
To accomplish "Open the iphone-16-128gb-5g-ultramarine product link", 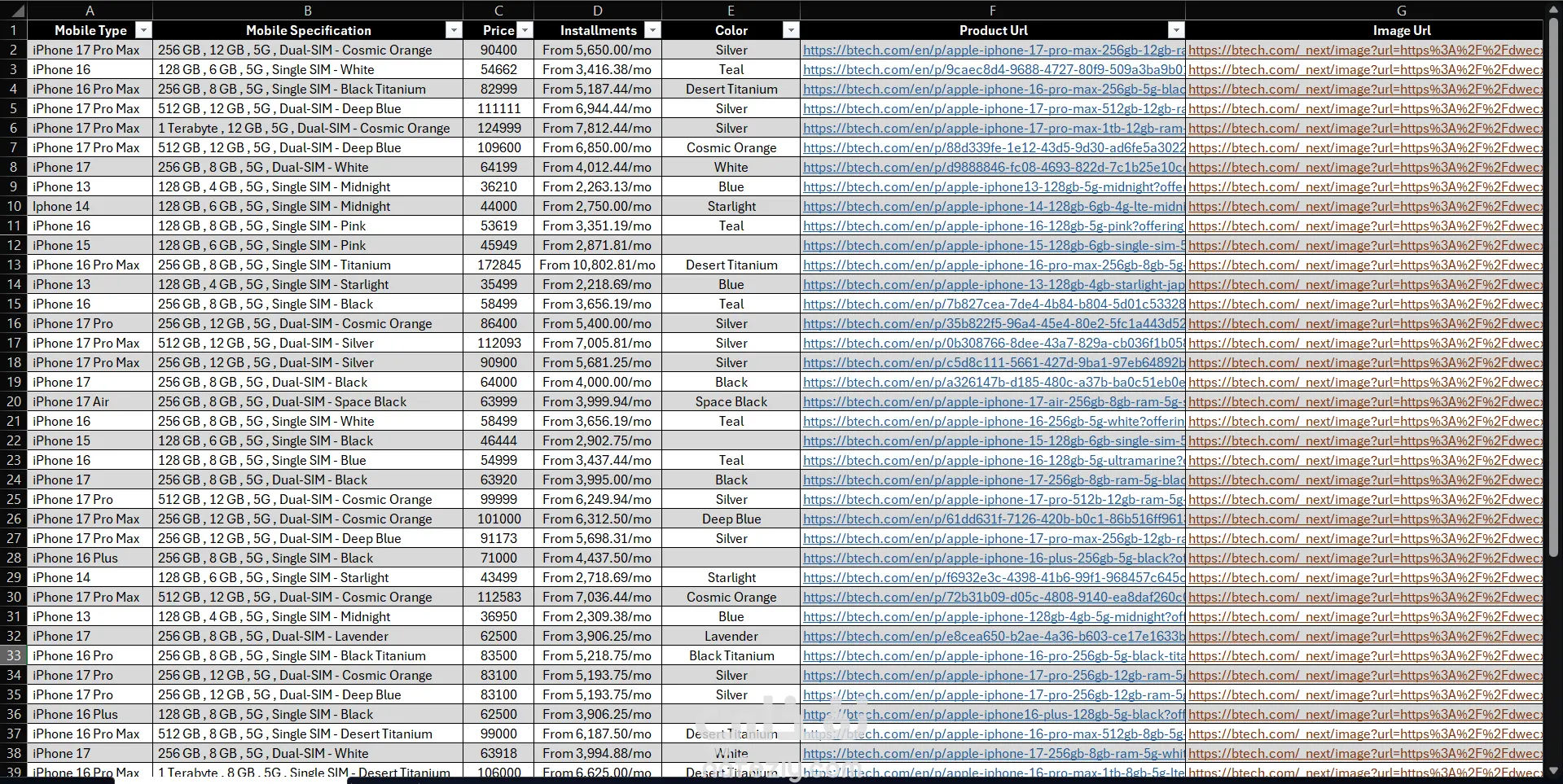I will tap(994, 460).
